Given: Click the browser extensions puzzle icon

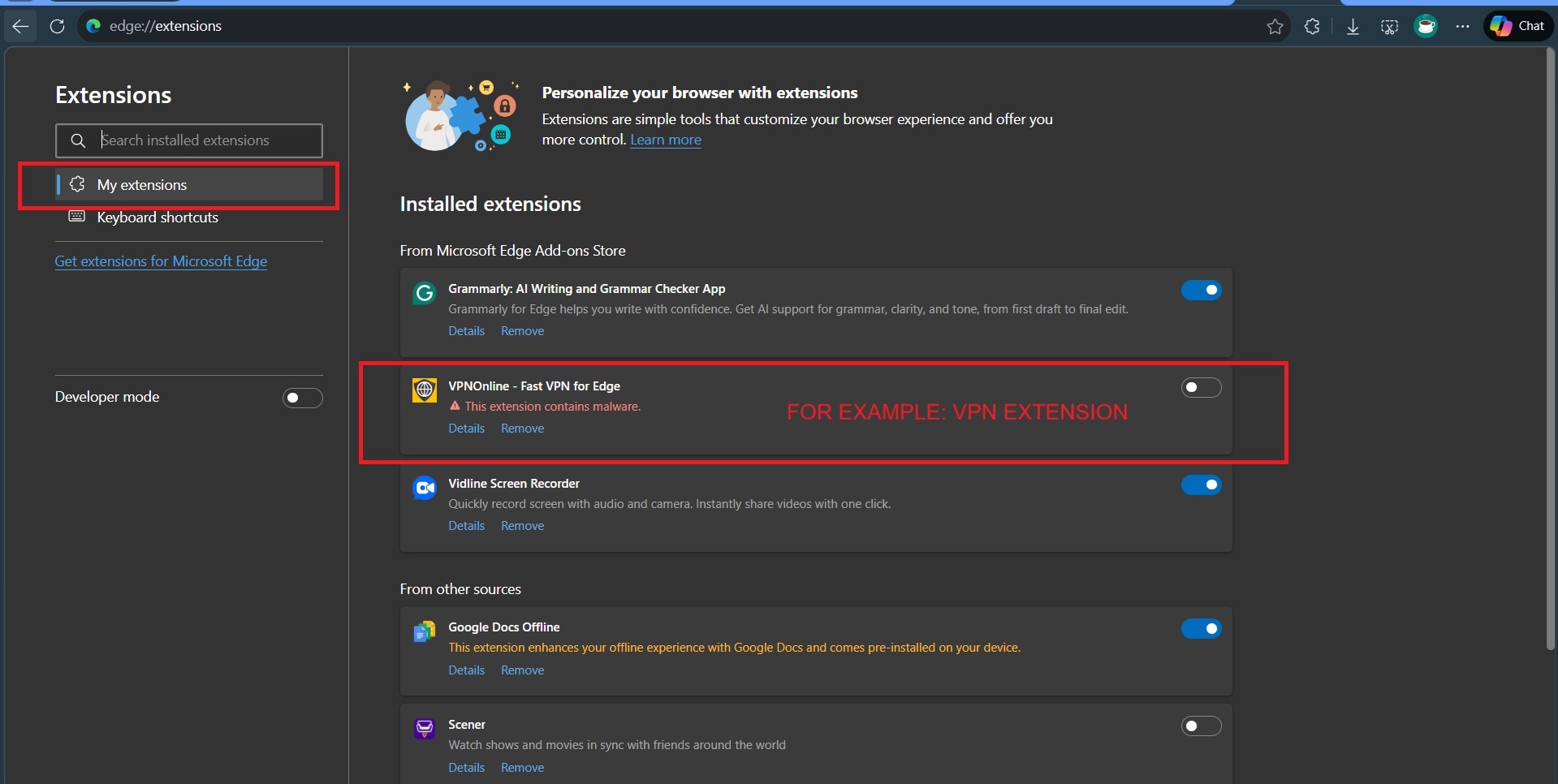Looking at the screenshot, I should click(1313, 26).
